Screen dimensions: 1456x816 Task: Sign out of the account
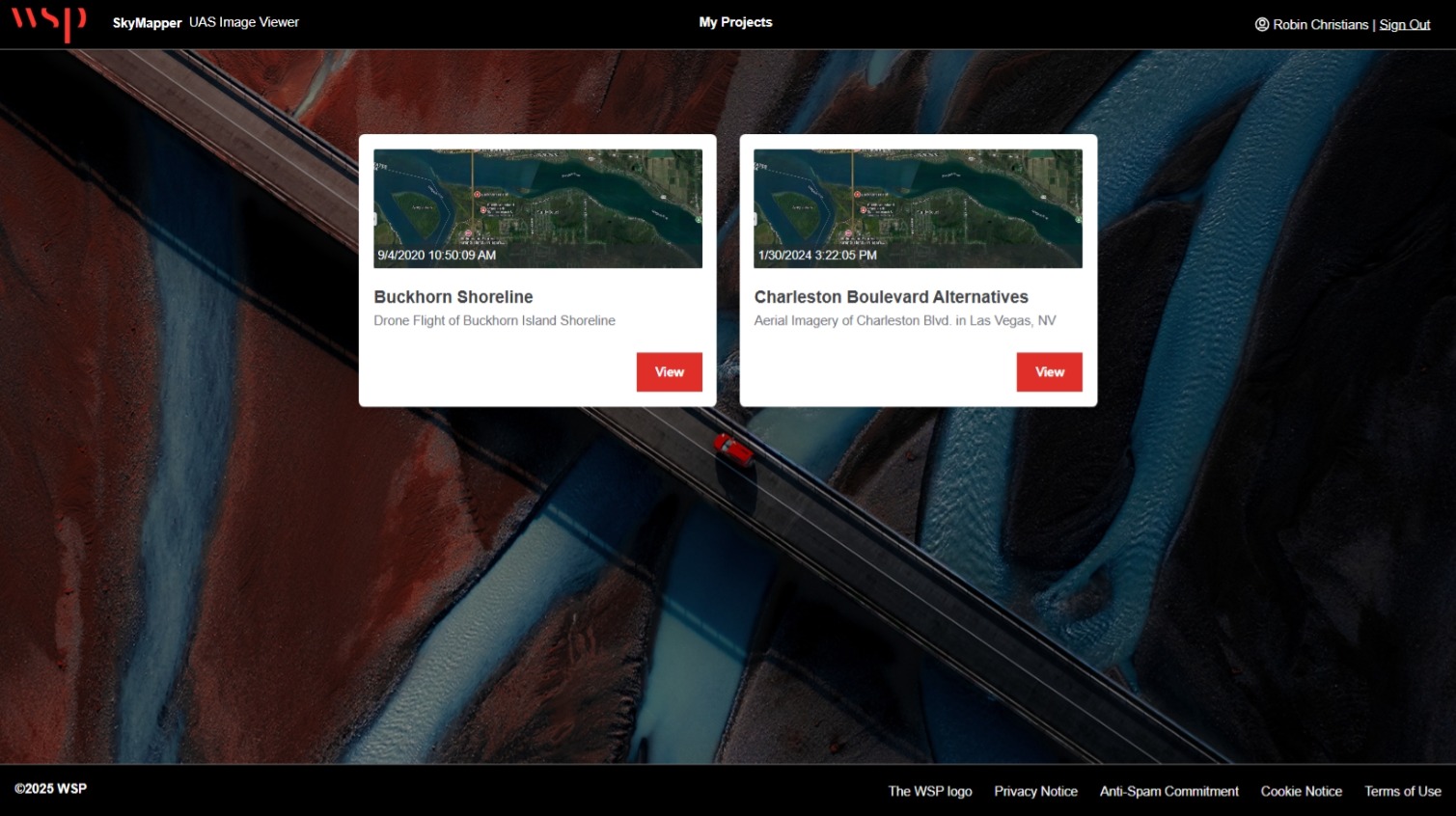[1404, 24]
